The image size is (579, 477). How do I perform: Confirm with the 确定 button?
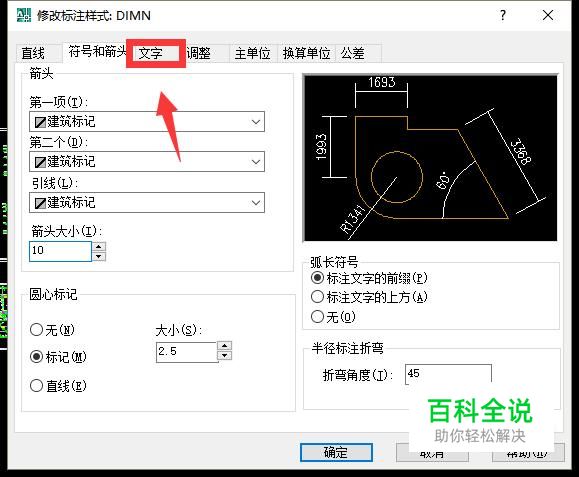[336, 452]
